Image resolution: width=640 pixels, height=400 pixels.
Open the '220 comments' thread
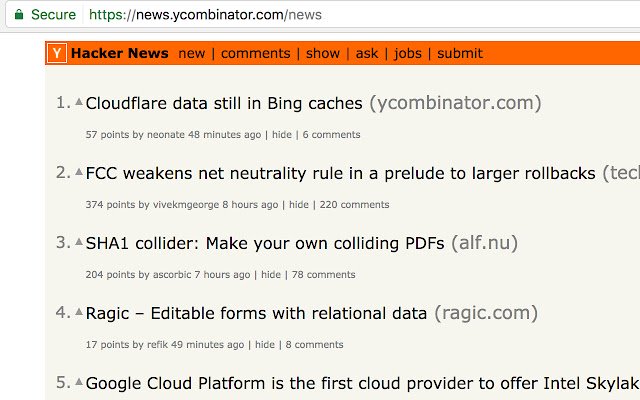tap(353, 205)
